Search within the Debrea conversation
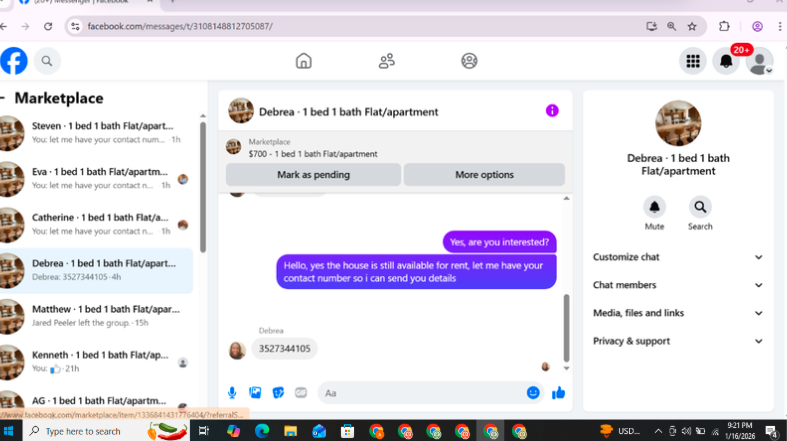Screen dimensions: 787x441 tap(700, 207)
